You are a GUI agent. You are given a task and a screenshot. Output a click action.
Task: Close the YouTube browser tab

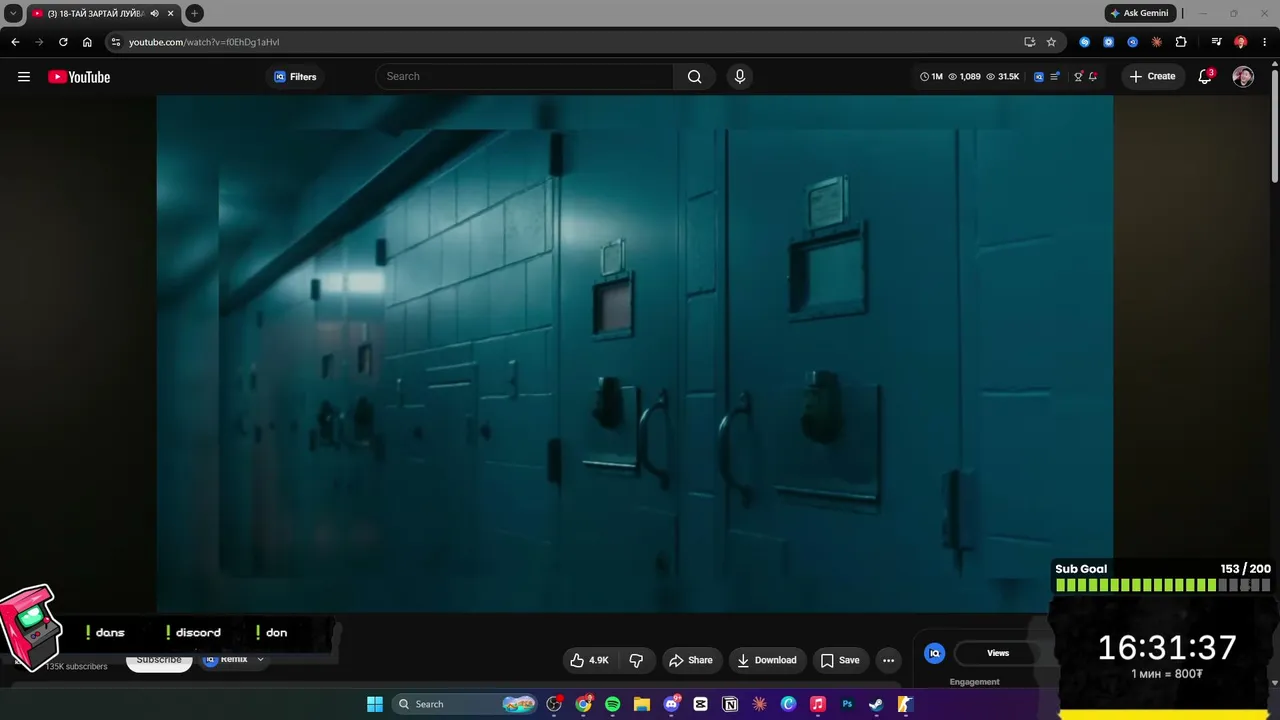[171, 13]
